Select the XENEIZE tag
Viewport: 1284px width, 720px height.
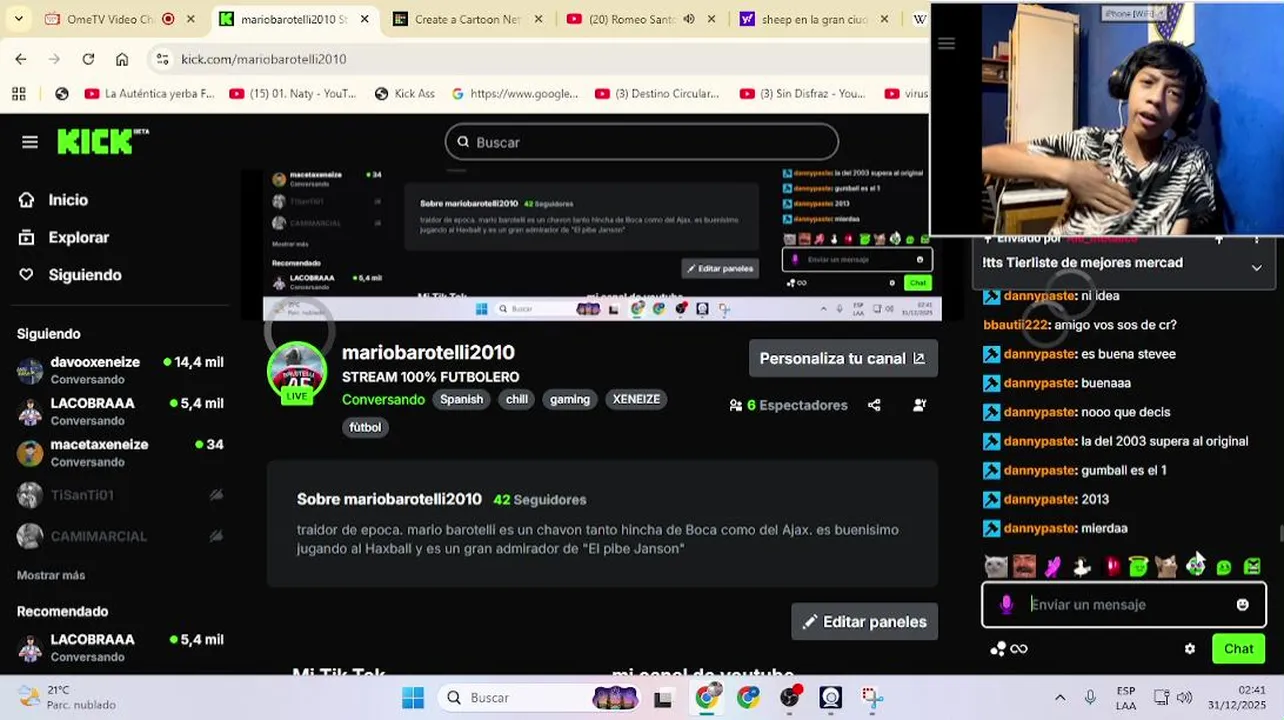point(636,399)
